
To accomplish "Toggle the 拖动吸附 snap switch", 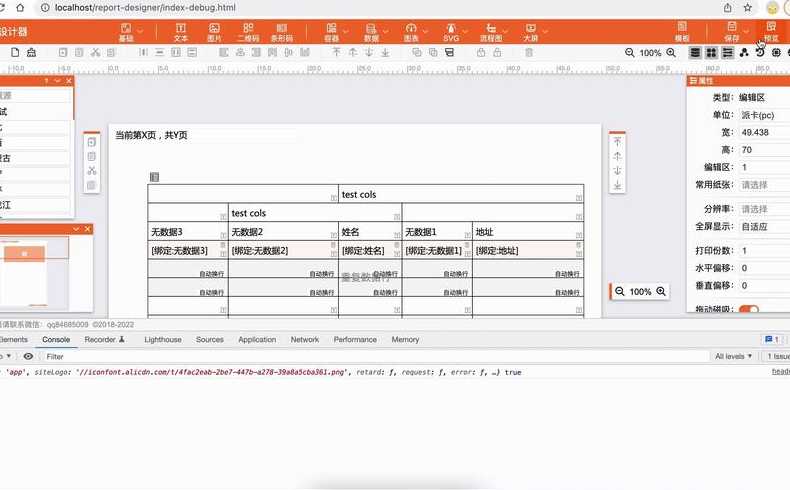I will (749, 309).
